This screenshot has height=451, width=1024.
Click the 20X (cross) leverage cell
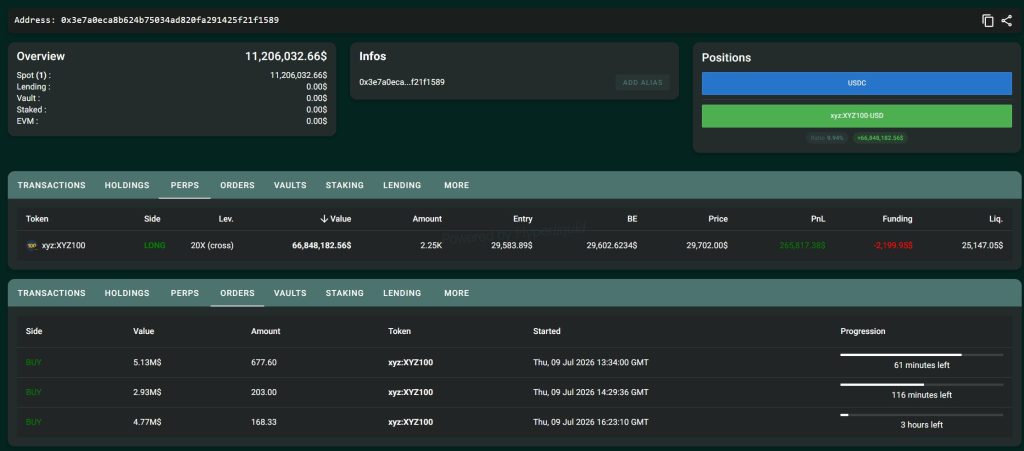coord(212,245)
